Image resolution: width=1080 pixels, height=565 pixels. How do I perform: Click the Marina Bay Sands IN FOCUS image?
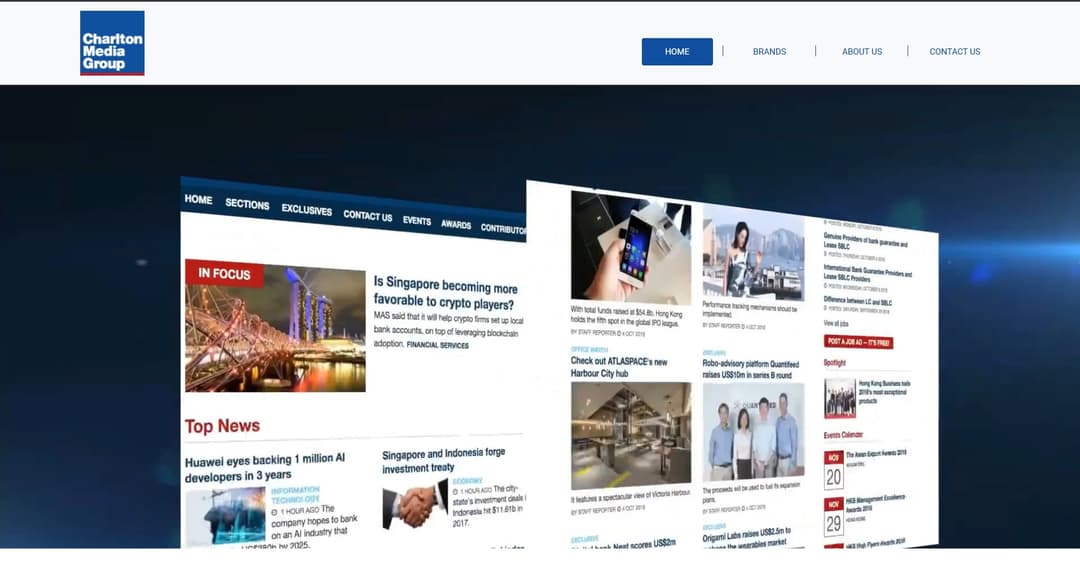(x=275, y=330)
